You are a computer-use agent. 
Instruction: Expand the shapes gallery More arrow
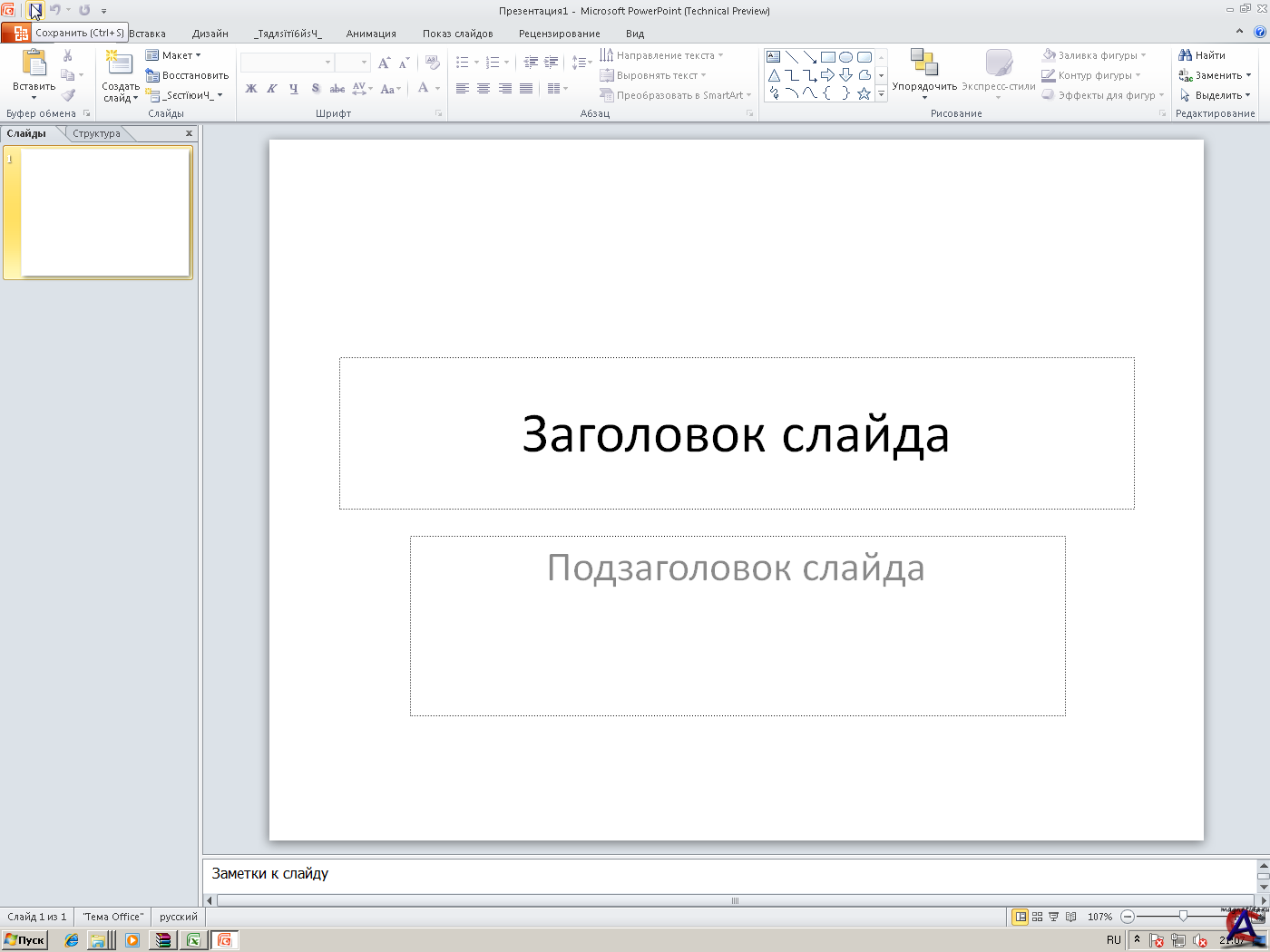click(881, 93)
